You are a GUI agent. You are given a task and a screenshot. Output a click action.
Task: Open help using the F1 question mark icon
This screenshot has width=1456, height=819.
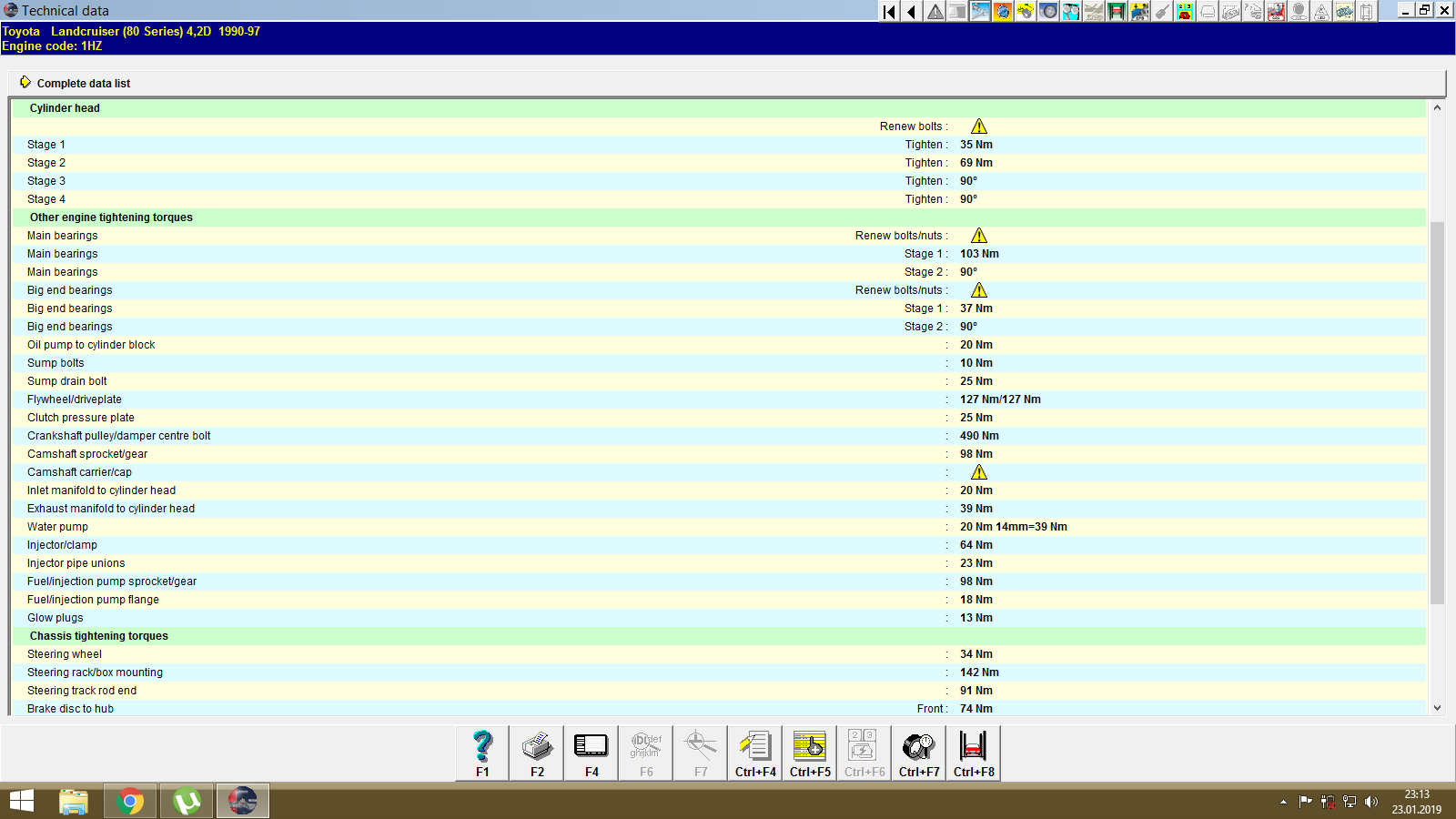click(x=481, y=753)
